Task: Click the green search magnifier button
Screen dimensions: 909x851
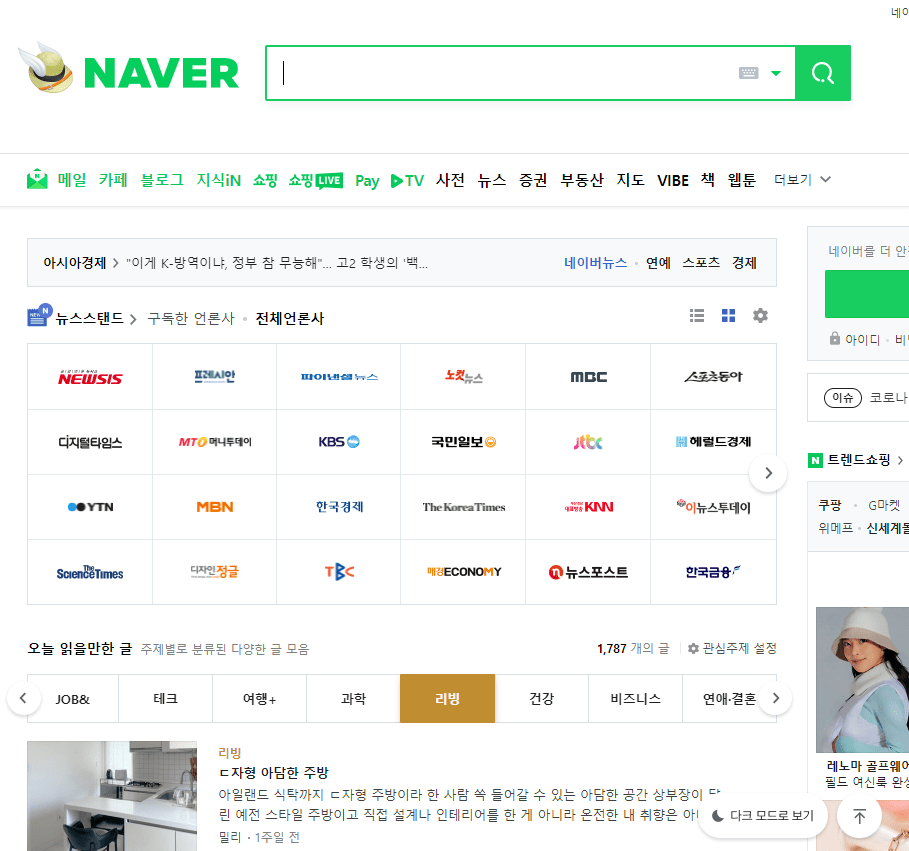Action: point(823,73)
